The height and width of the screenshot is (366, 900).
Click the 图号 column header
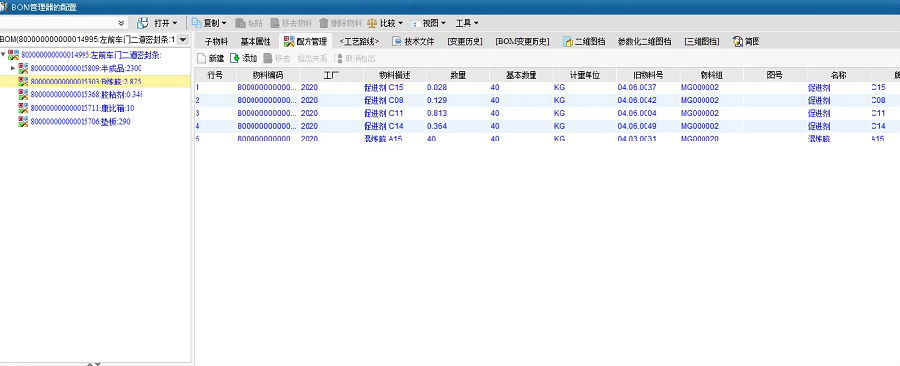(x=775, y=75)
